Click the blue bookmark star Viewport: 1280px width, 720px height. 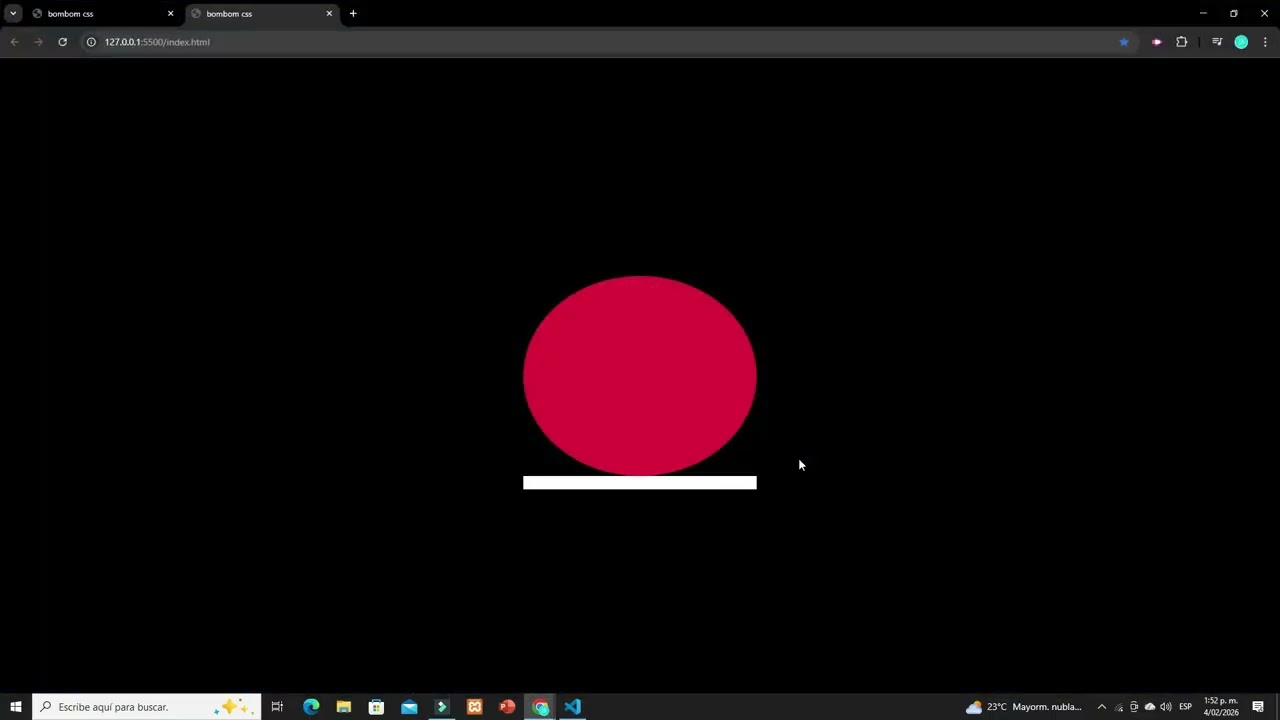click(x=1124, y=42)
